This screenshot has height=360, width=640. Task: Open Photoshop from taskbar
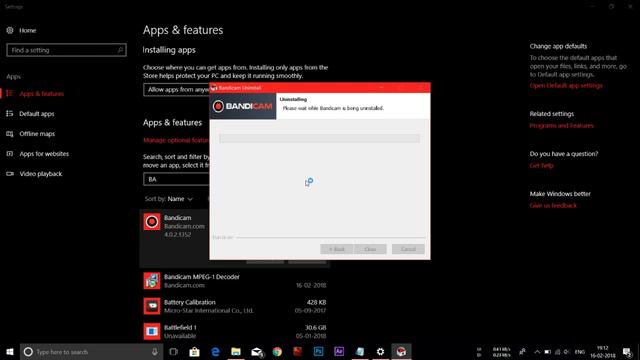click(x=318, y=351)
